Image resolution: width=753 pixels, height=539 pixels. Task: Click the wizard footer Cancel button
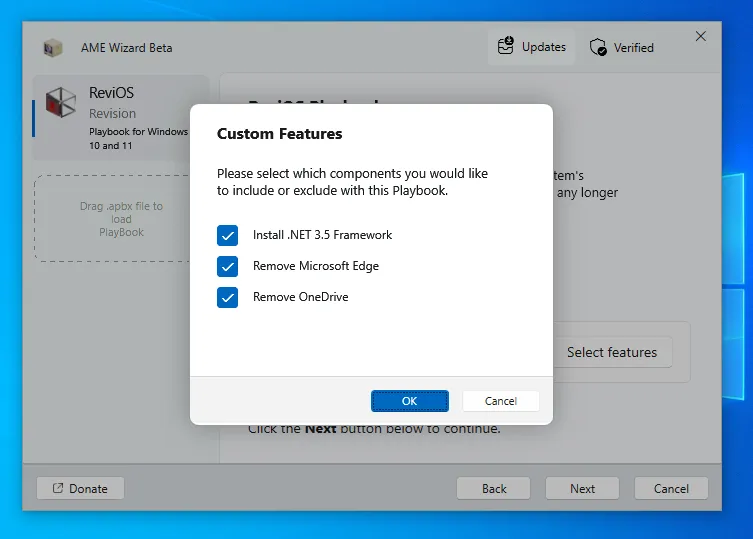pos(671,489)
